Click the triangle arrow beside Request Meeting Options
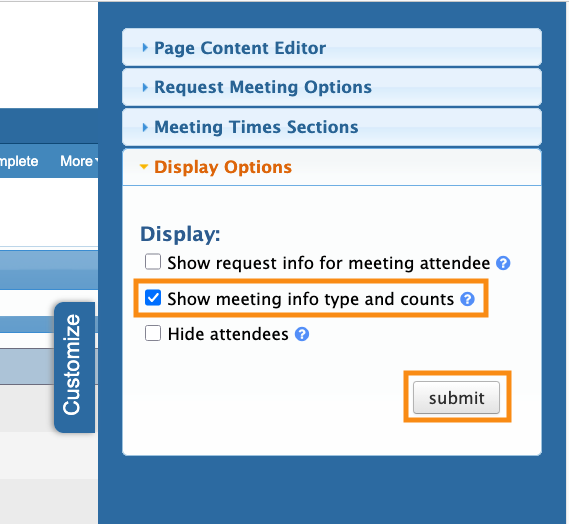 145,87
